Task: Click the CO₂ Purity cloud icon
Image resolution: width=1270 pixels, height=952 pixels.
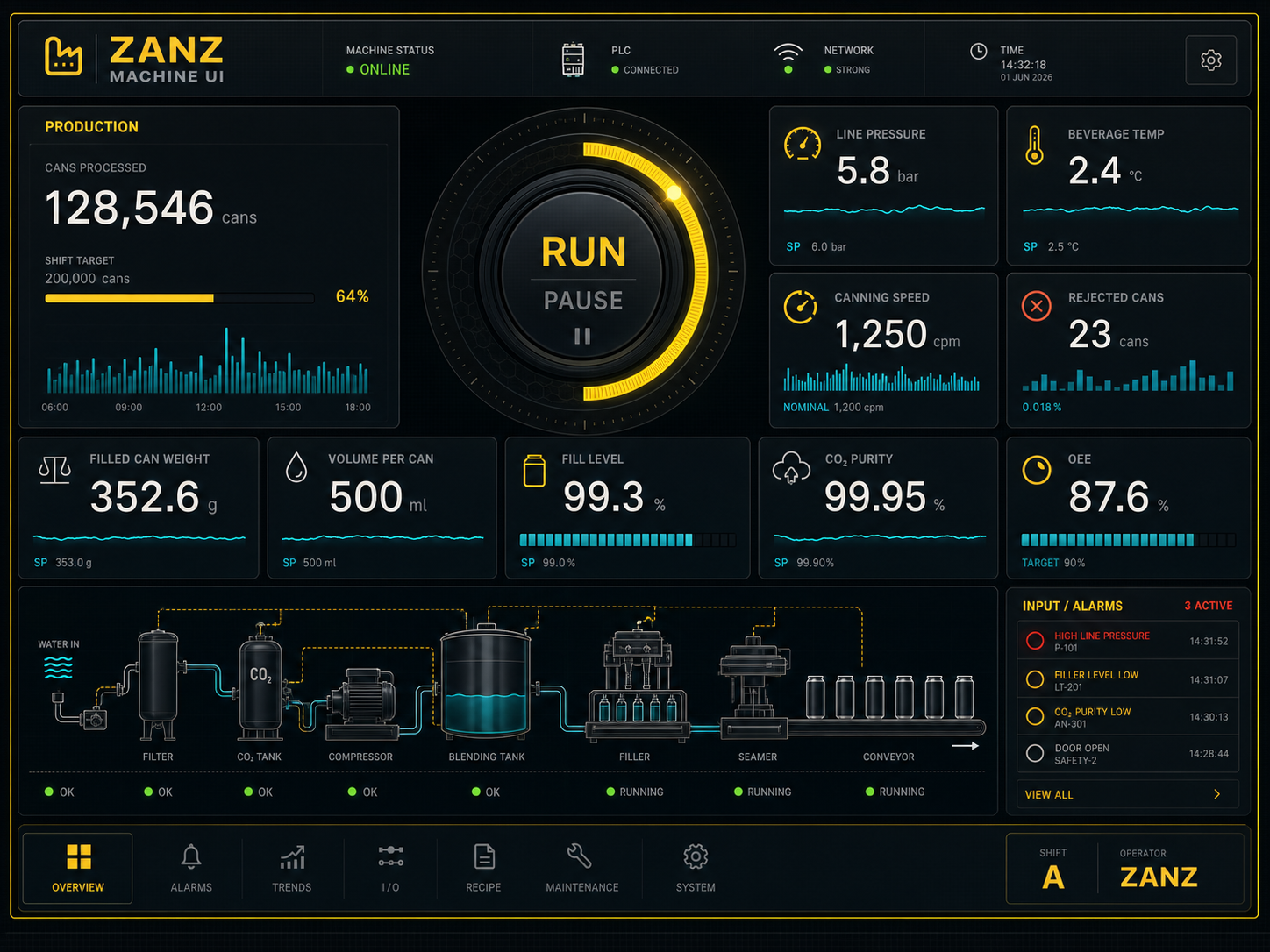Action: [791, 468]
